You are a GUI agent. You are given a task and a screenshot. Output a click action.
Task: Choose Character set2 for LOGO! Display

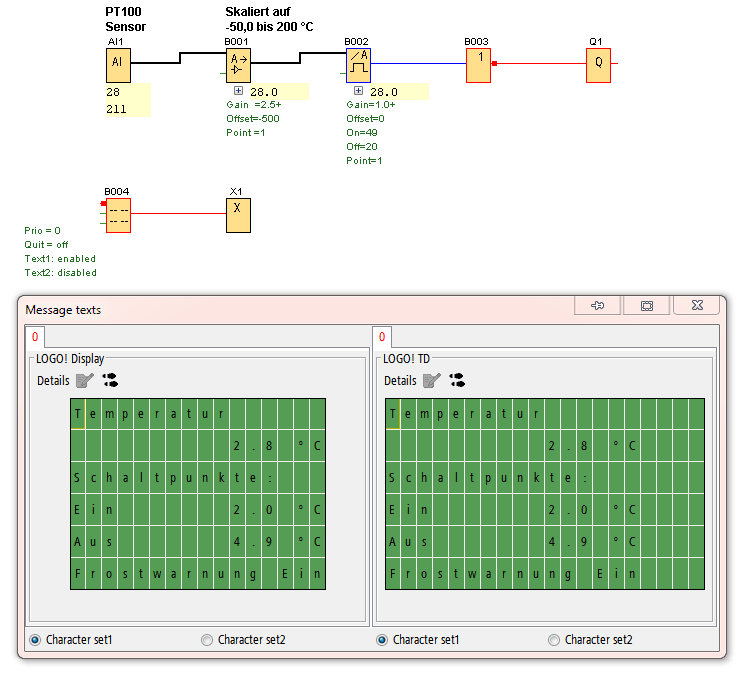point(207,640)
